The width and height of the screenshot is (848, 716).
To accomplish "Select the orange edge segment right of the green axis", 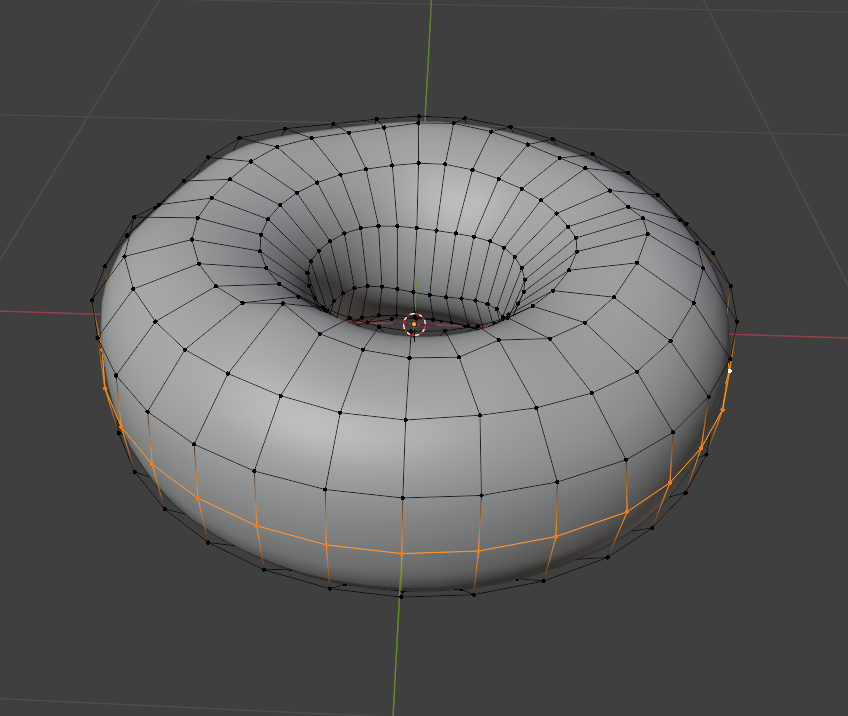I will (440, 551).
